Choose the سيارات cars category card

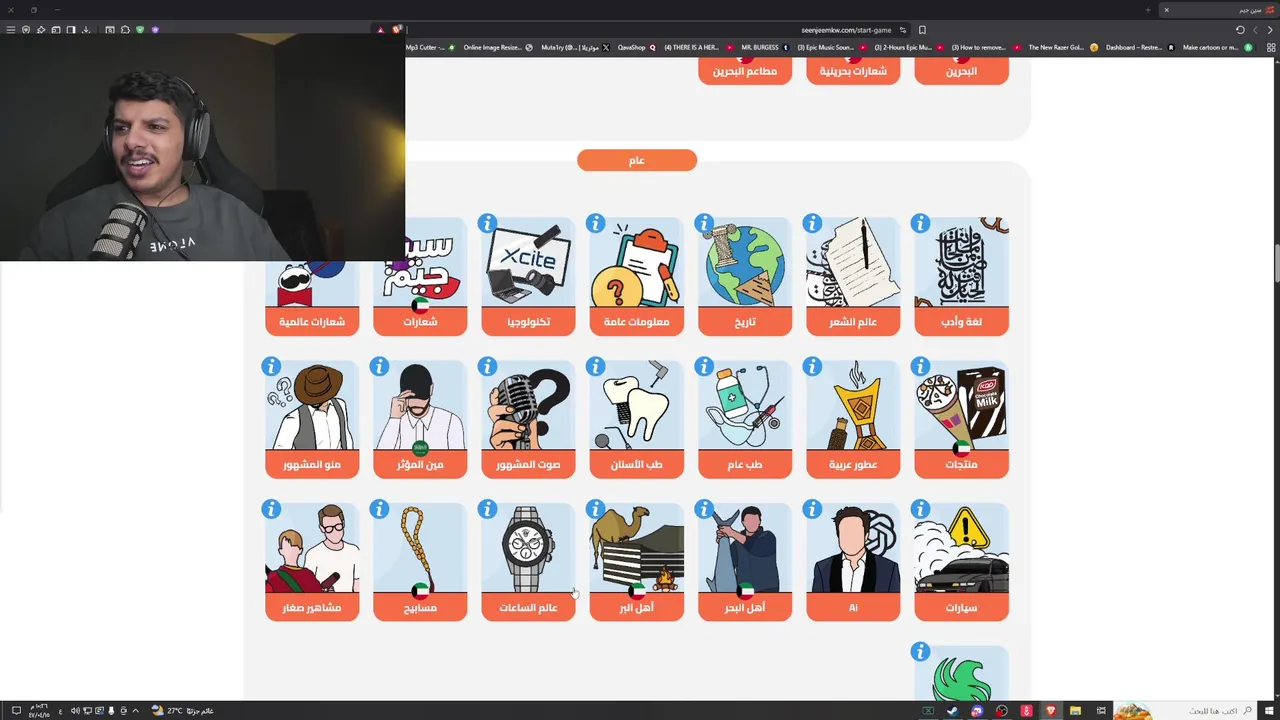click(x=961, y=563)
